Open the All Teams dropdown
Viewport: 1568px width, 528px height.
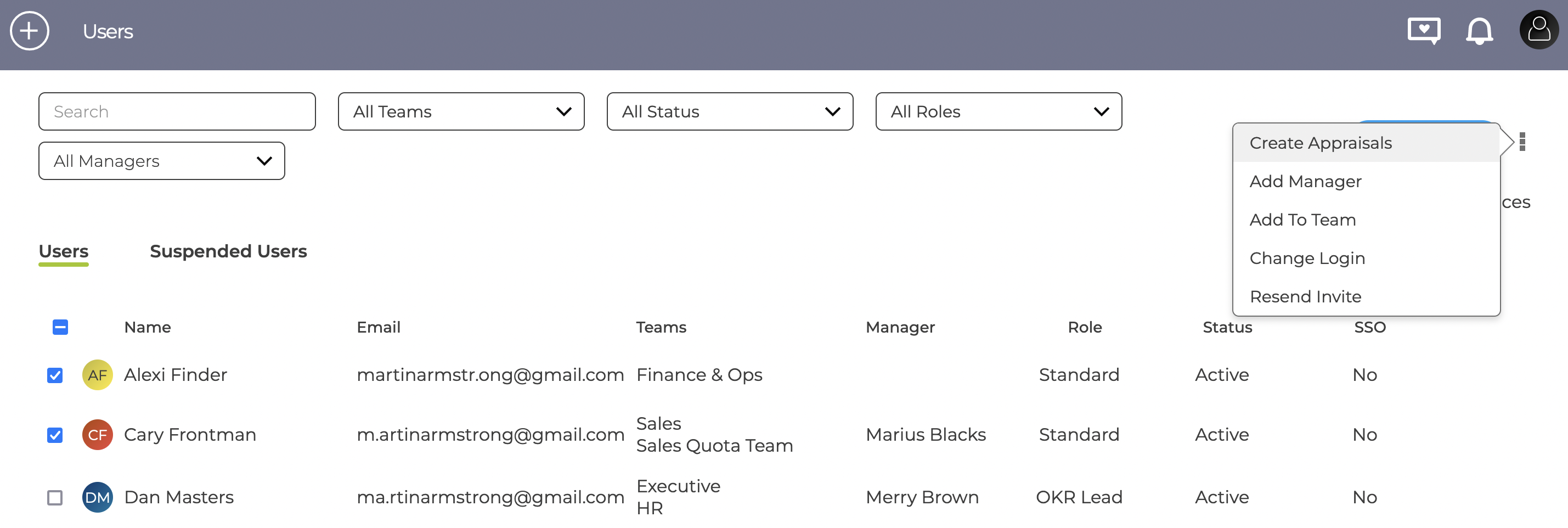point(461,111)
